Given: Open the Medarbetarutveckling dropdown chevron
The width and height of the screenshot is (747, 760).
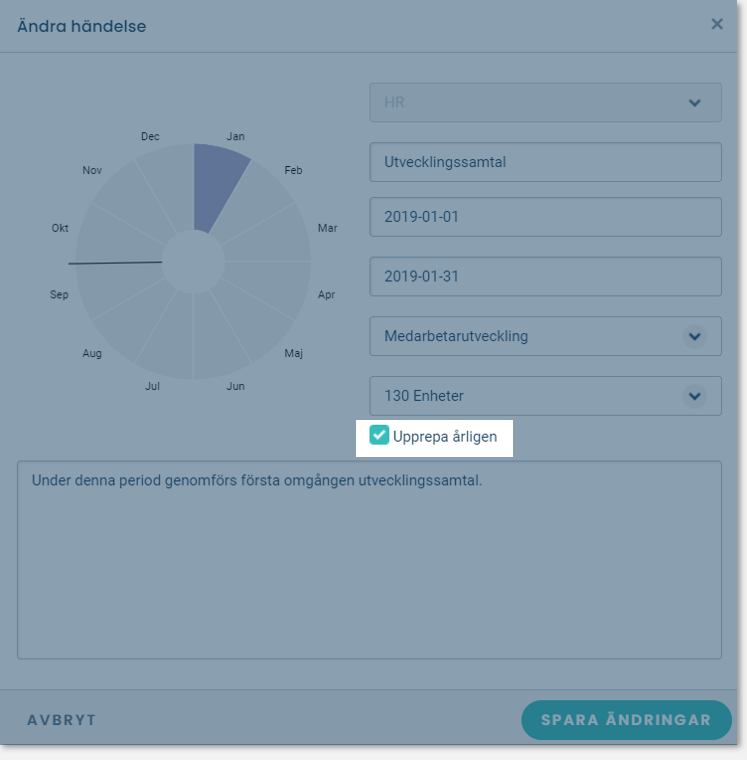Looking at the screenshot, I should (x=695, y=336).
